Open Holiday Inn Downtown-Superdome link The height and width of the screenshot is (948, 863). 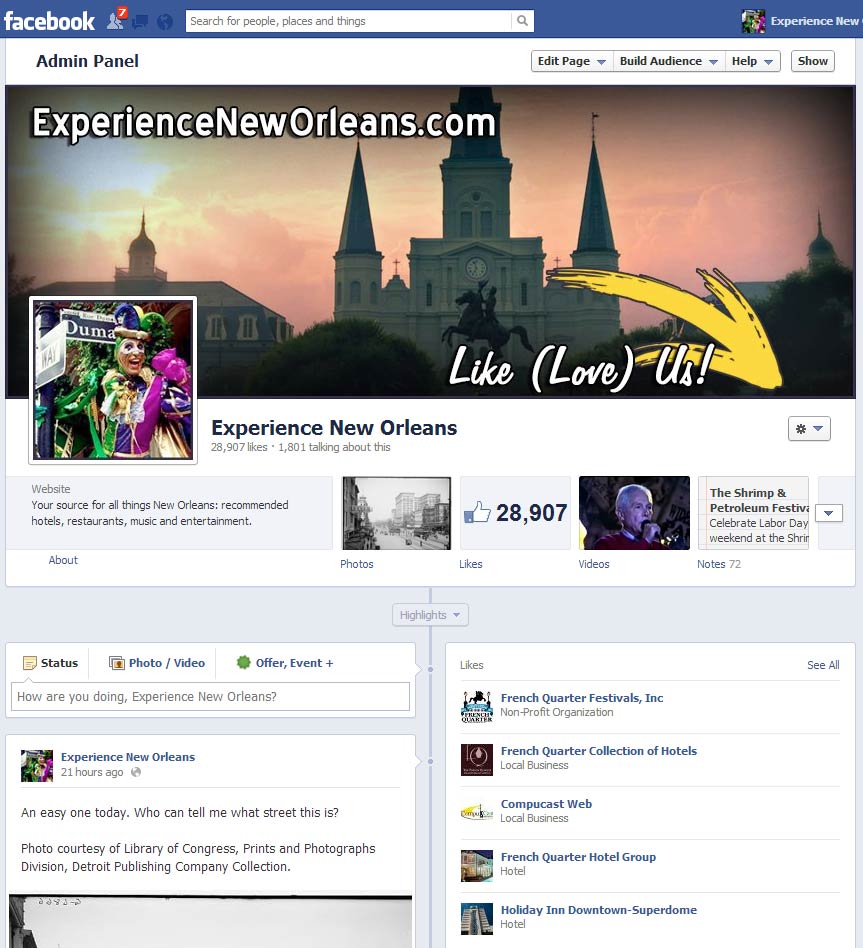pyautogui.click(x=599, y=910)
